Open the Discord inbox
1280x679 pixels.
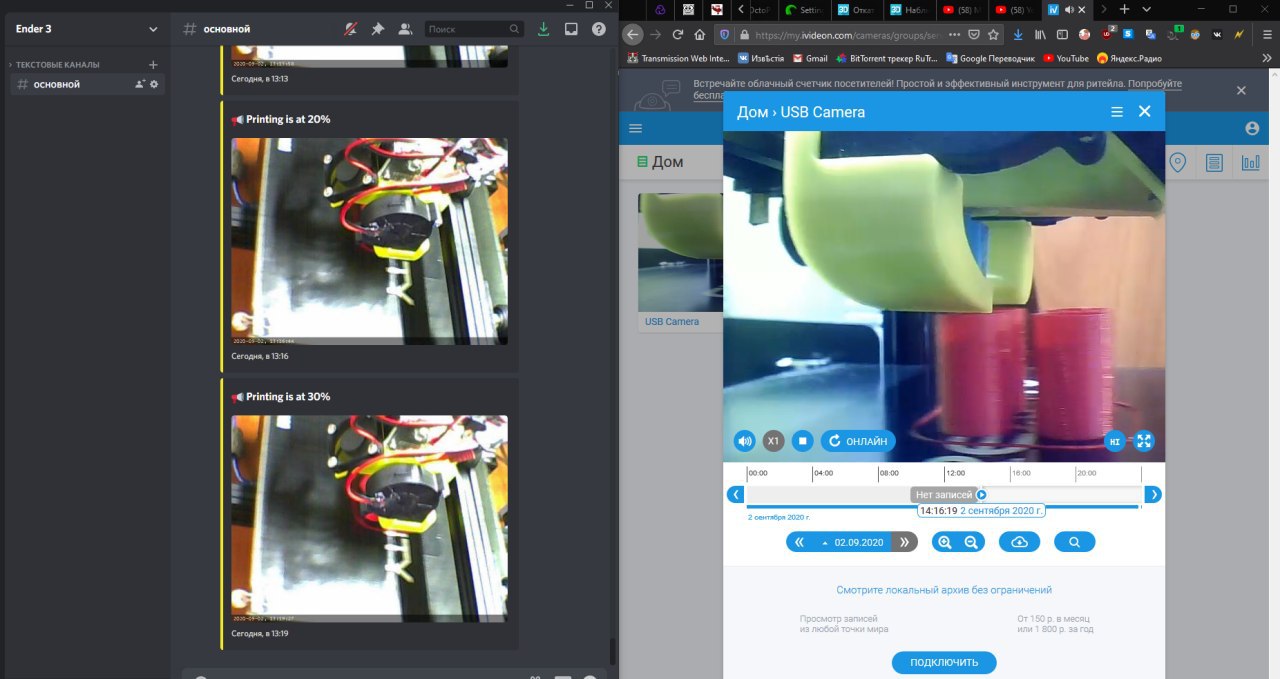pyautogui.click(x=571, y=29)
